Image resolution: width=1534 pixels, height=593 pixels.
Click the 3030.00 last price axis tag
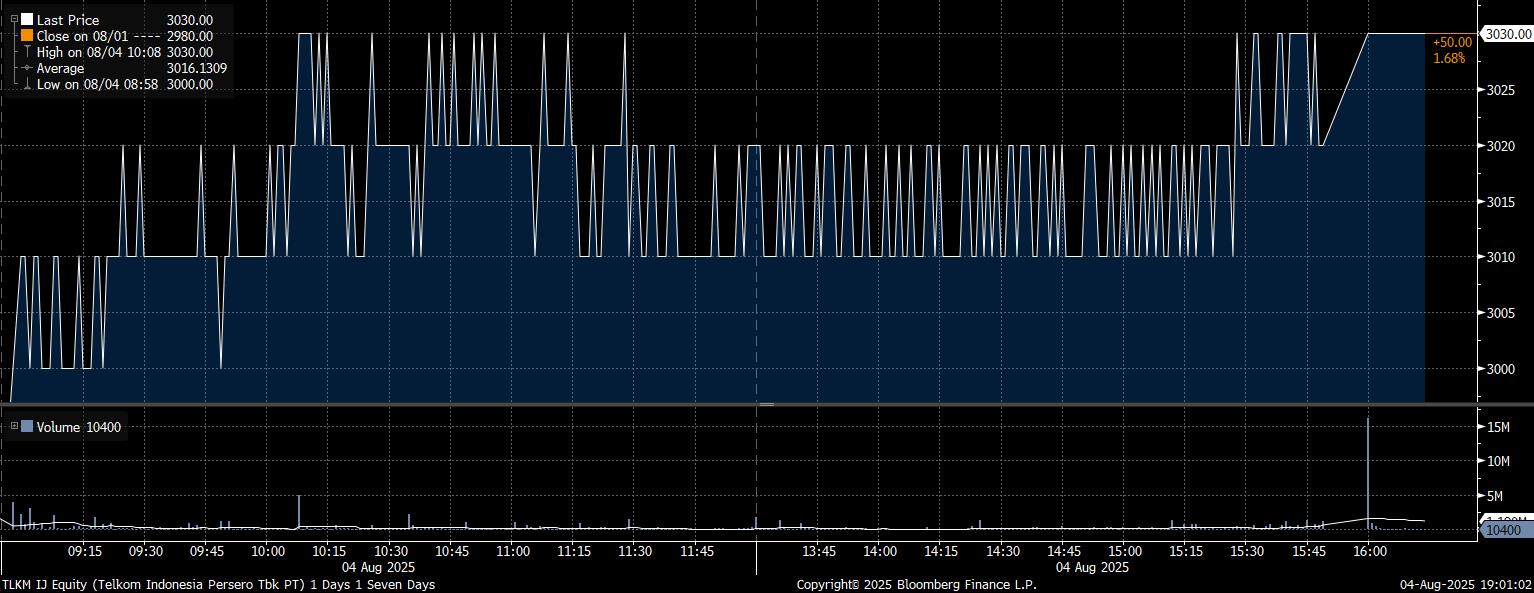pyautogui.click(x=1506, y=34)
